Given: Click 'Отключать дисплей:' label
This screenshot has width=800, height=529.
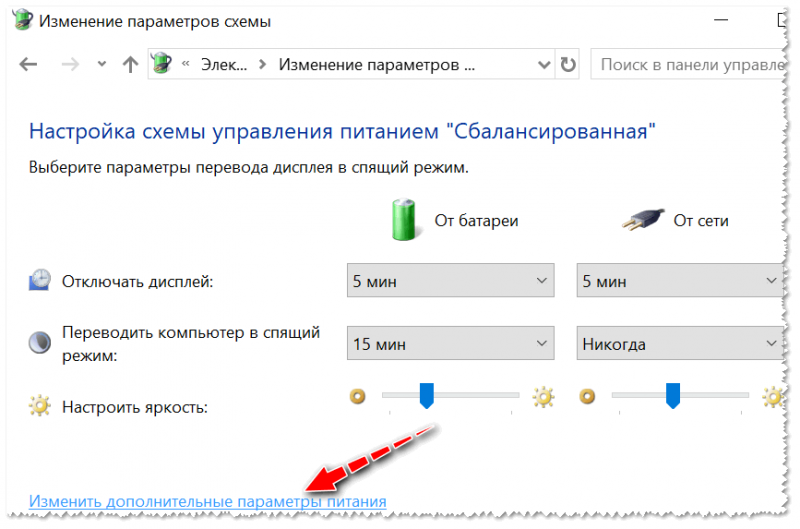Looking at the screenshot, I should pos(137,282).
